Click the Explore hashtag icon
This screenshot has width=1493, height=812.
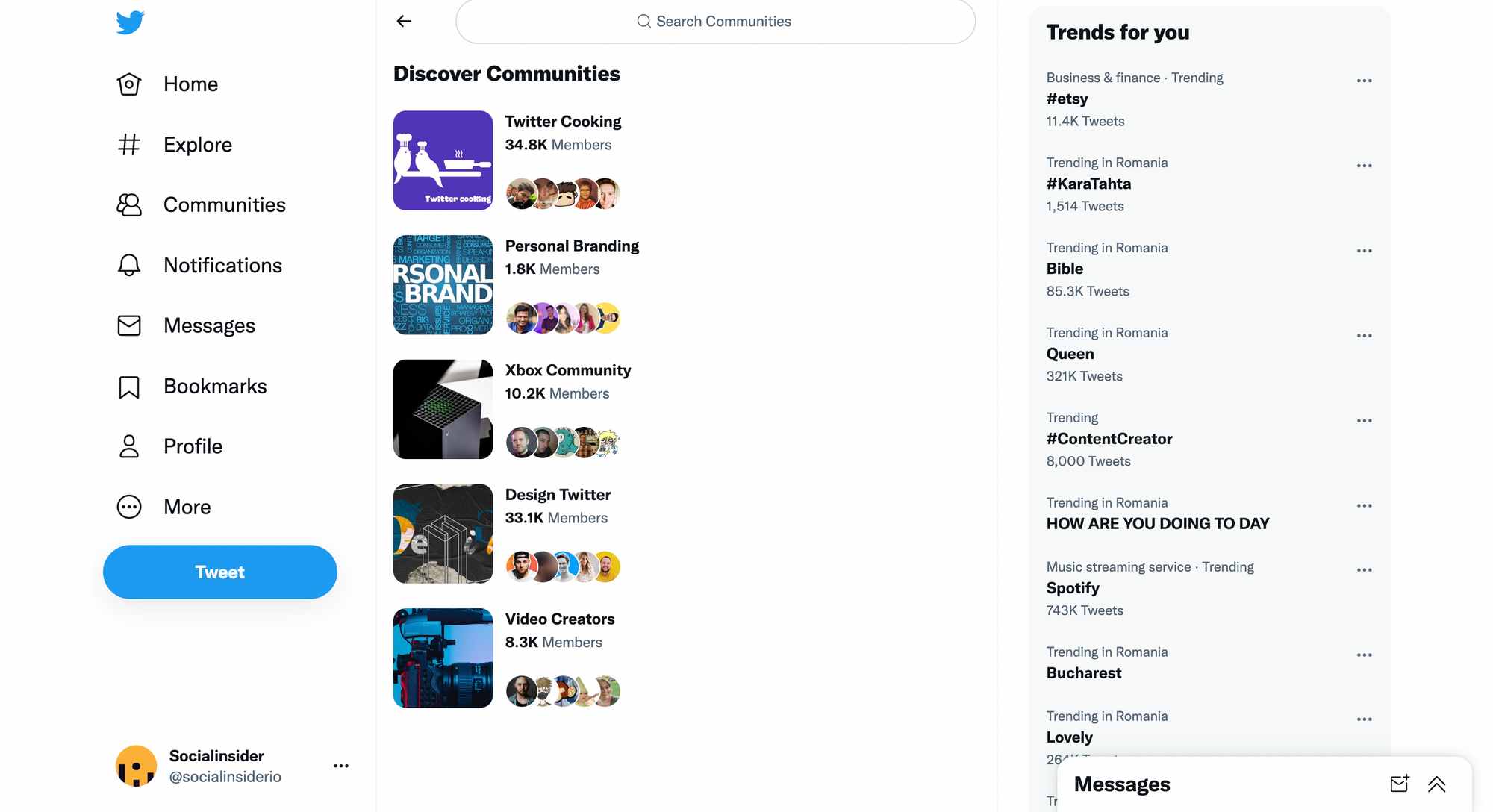(x=129, y=144)
